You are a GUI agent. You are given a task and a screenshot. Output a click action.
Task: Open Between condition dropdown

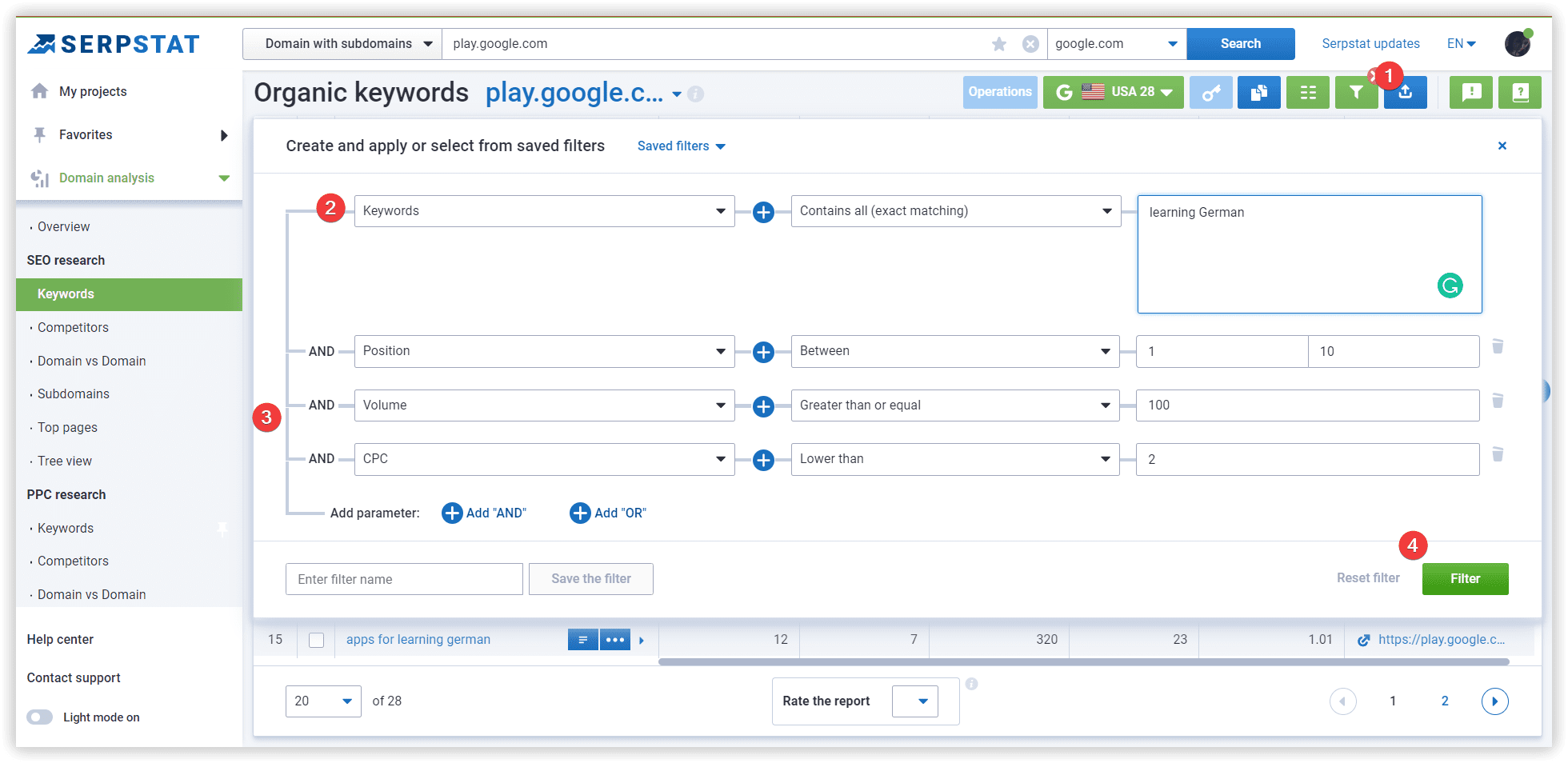pyautogui.click(x=955, y=351)
